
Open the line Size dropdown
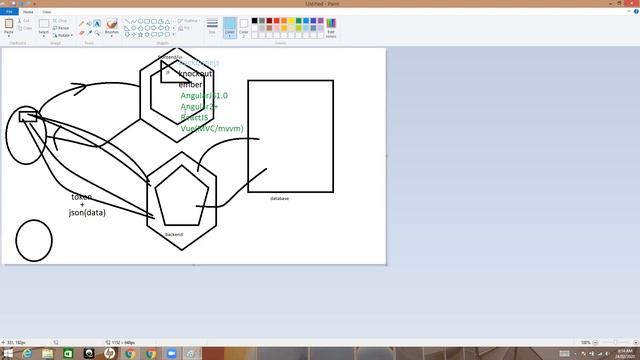[212, 27]
